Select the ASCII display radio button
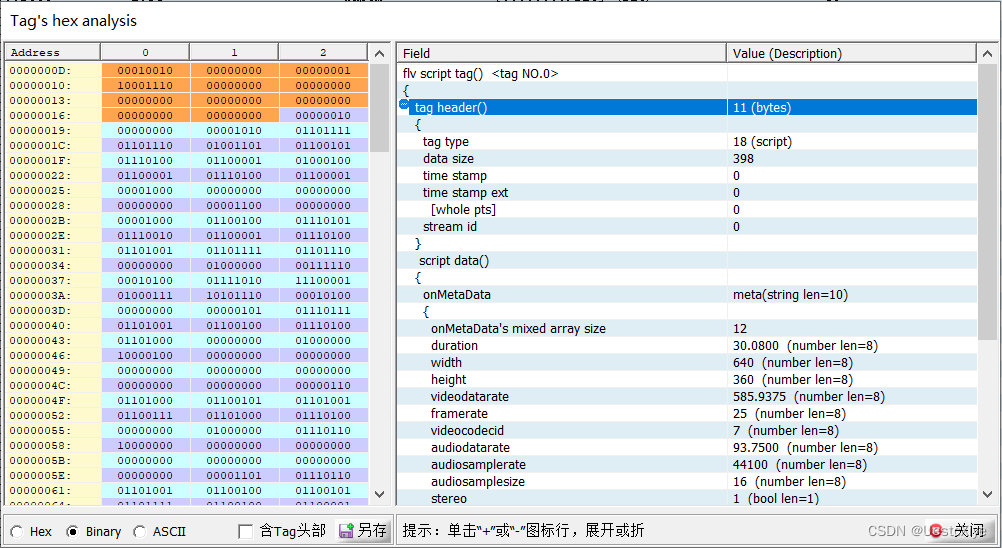1002x548 pixels. (139, 531)
